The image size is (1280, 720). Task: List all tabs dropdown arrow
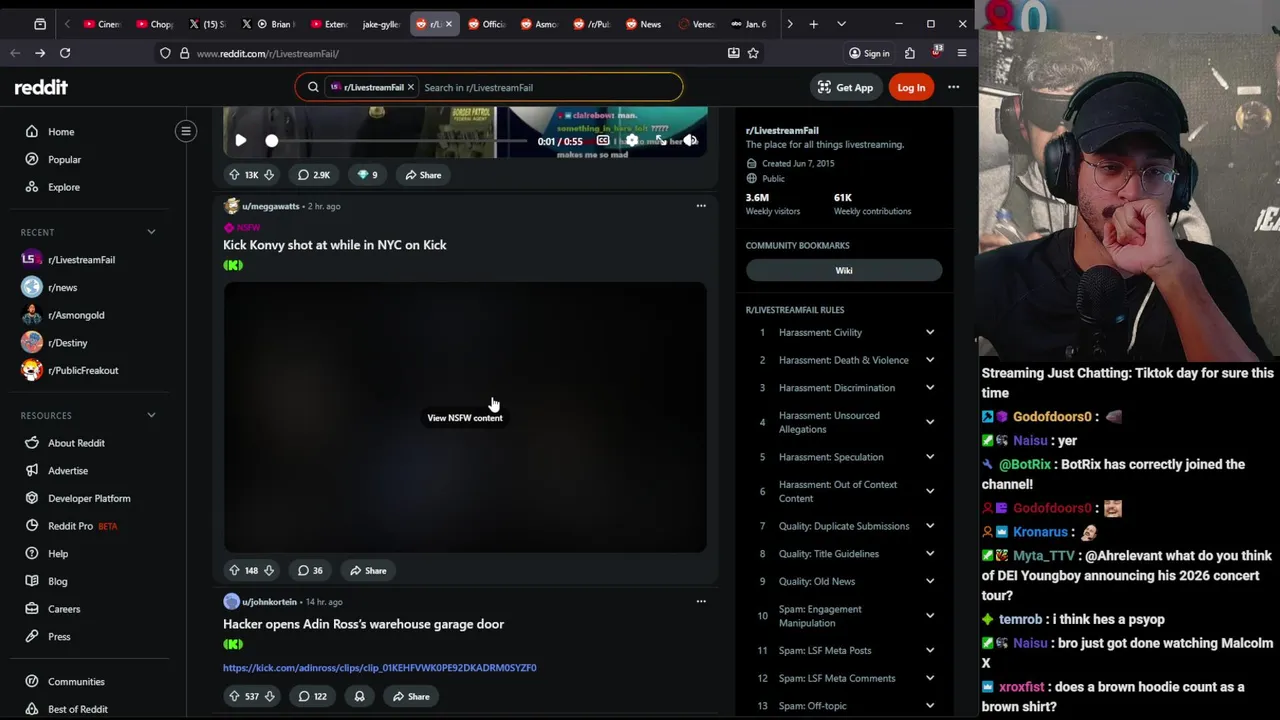pyautogui.click(x=841, y=24)
